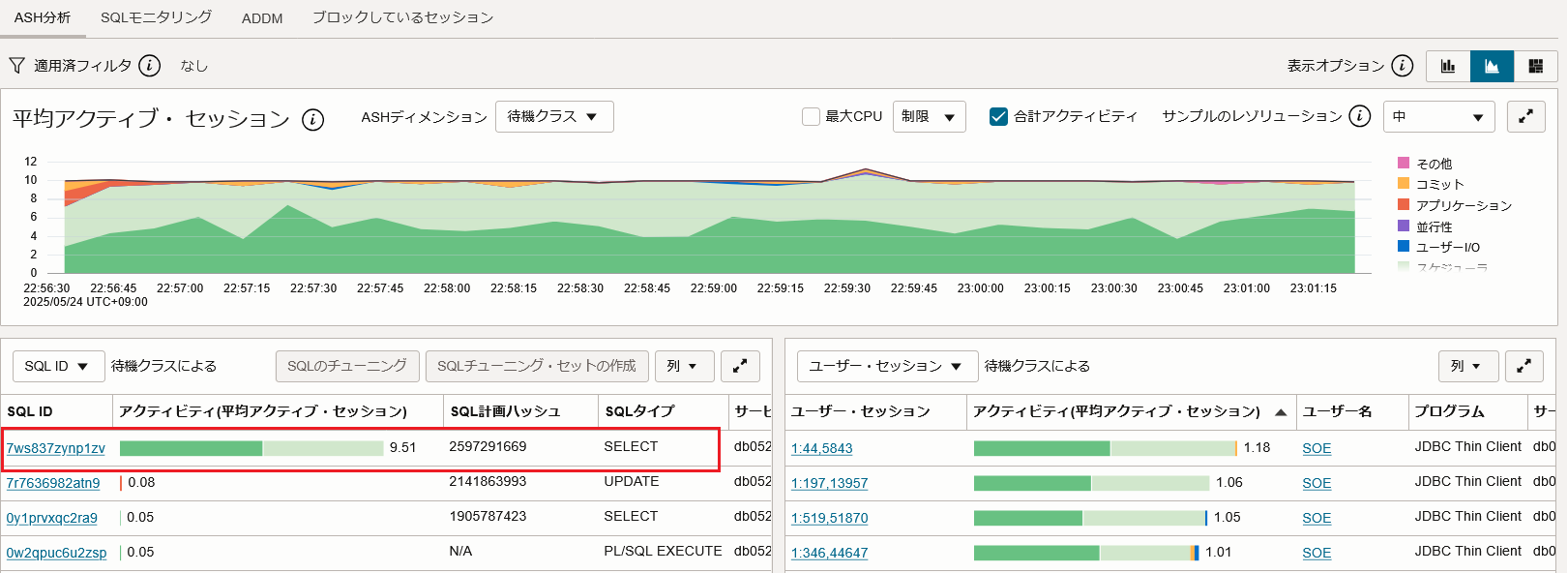
Task: Switch to bar chart view
Action: tap(1448, 66)
